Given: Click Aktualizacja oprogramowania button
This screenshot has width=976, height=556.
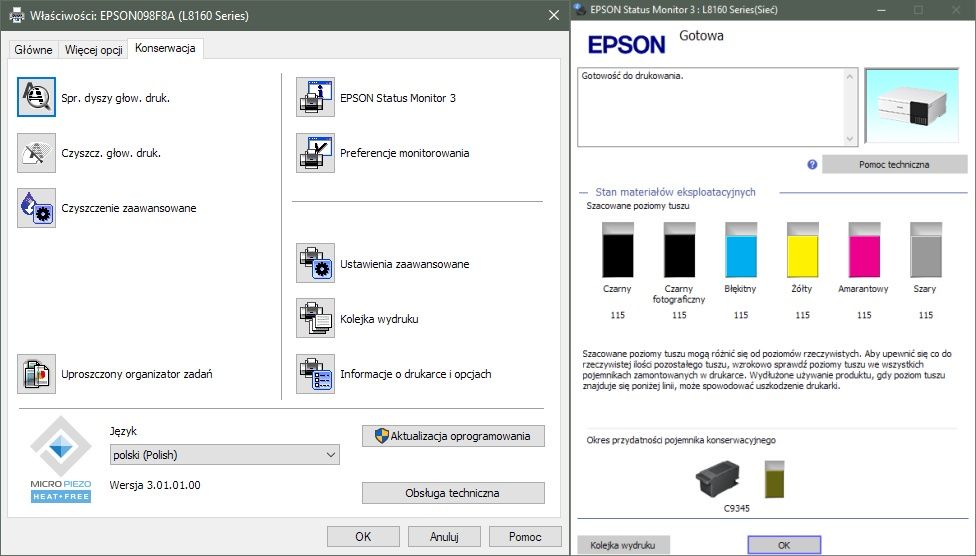Looking at the screenshot, I should [453, 436].
